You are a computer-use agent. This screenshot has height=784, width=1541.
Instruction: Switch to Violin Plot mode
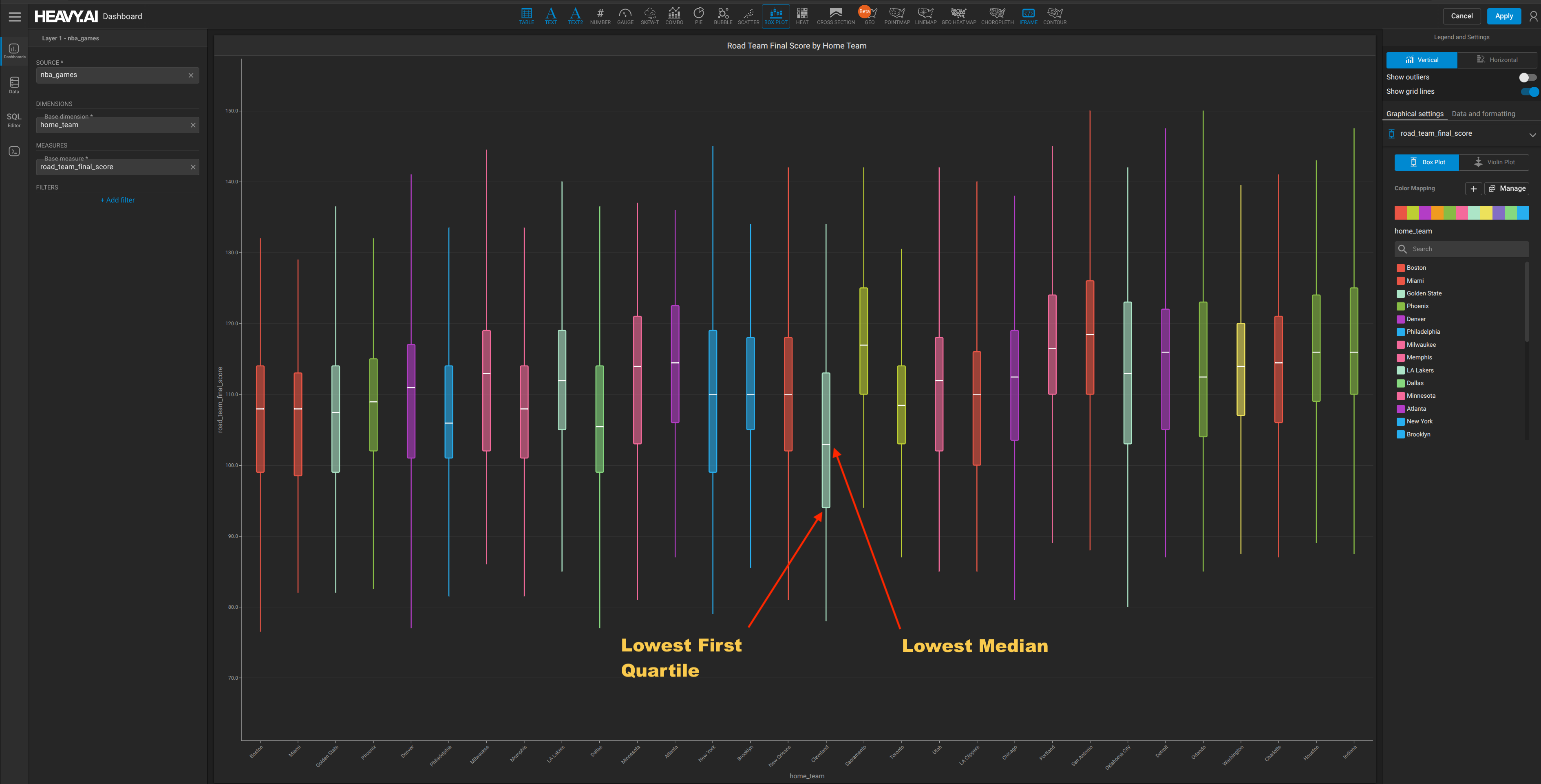point(1494,162)
